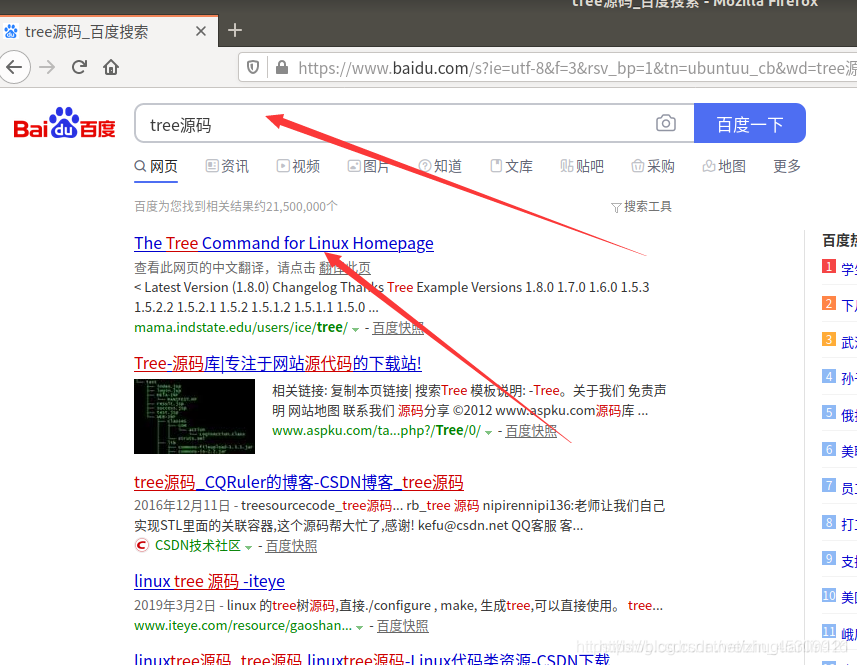Click hot search rank 6 item
Image resolution: width=857 pixels, height=665 pixels.
click(840, 451)
